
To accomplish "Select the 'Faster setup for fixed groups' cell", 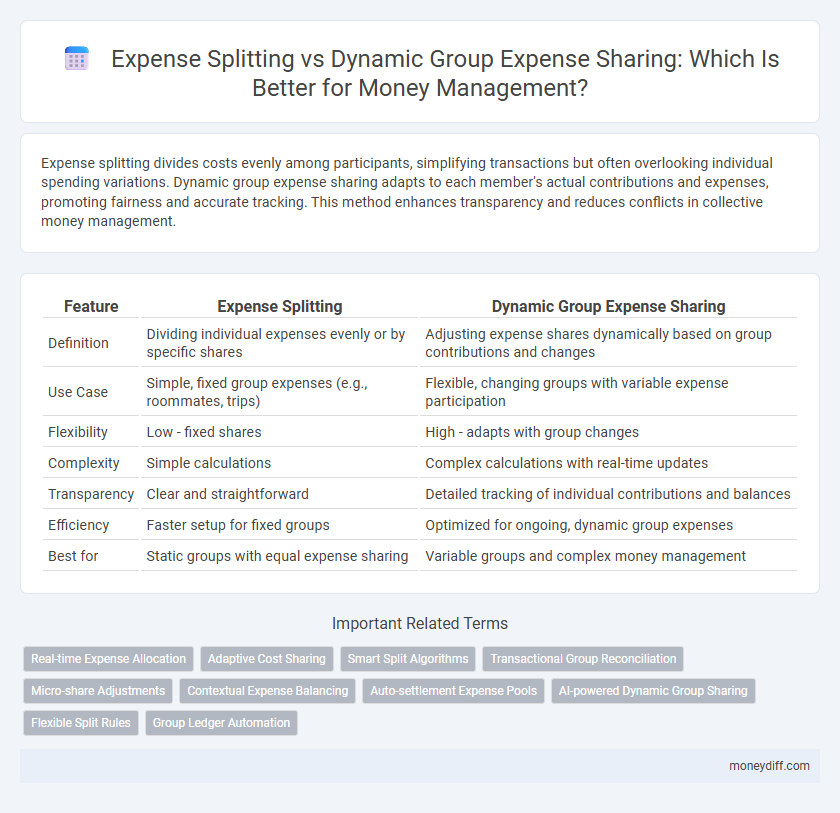I will coord(280,525).
